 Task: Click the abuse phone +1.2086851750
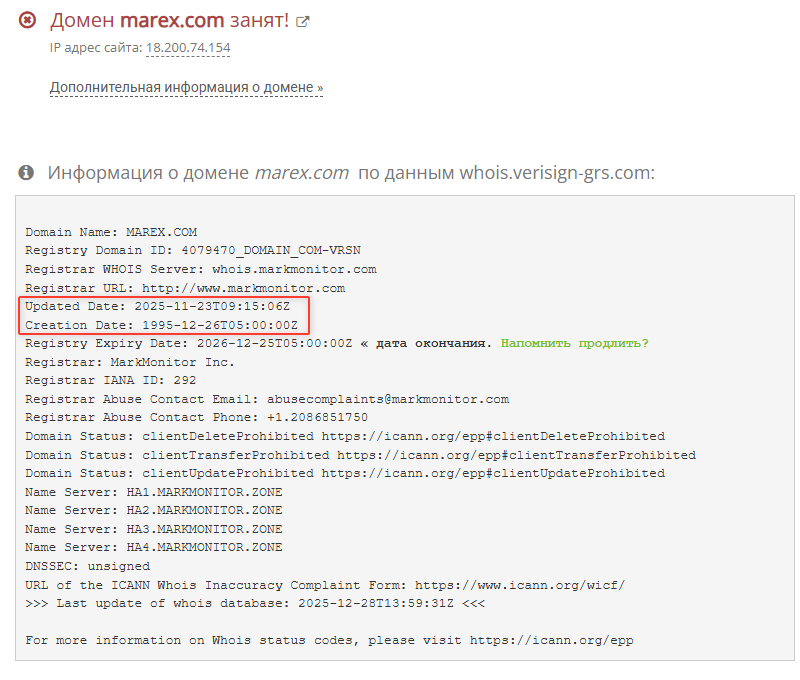[317, 417]
